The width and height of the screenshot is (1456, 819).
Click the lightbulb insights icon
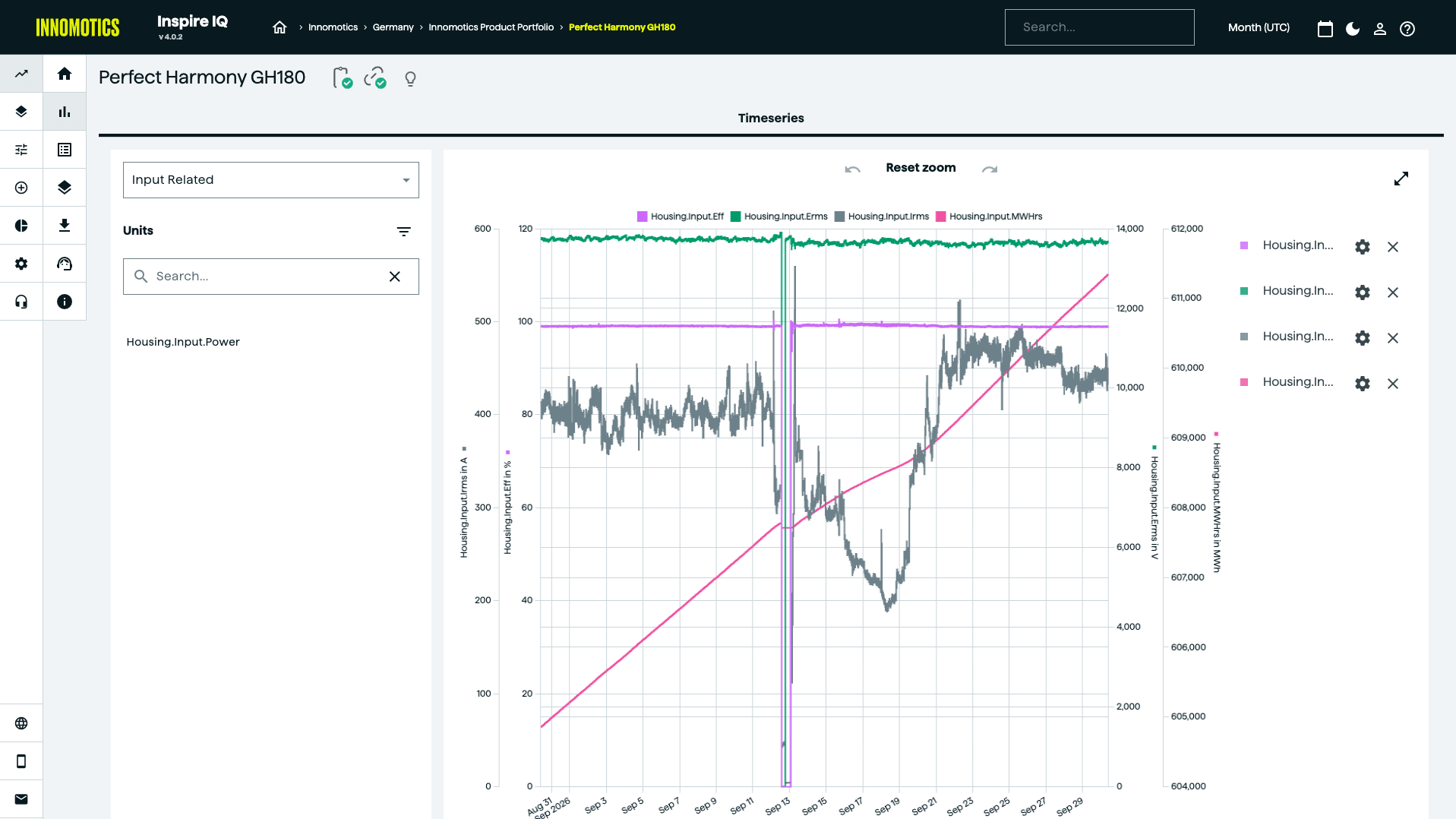click(410, 79)
